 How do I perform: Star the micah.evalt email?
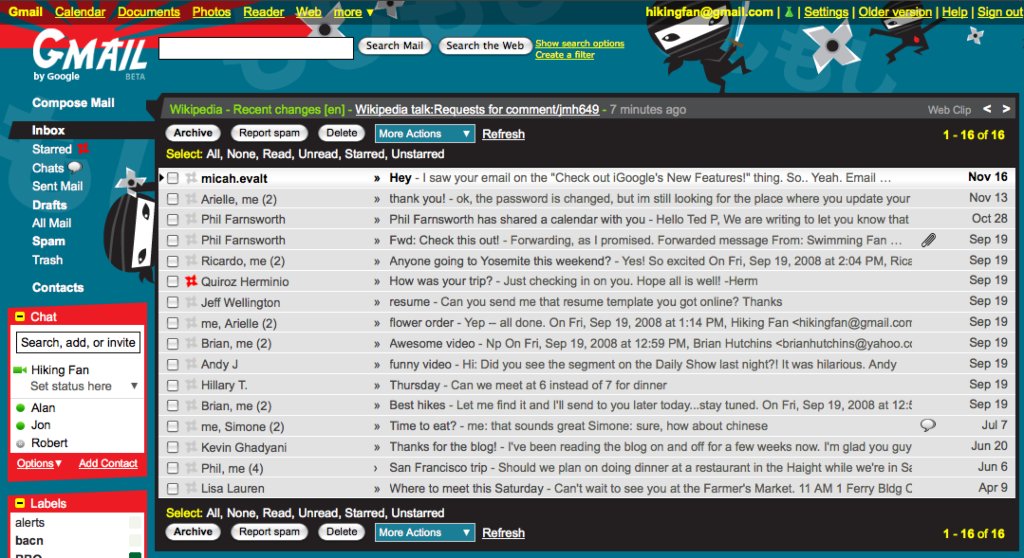pos(191,178)
